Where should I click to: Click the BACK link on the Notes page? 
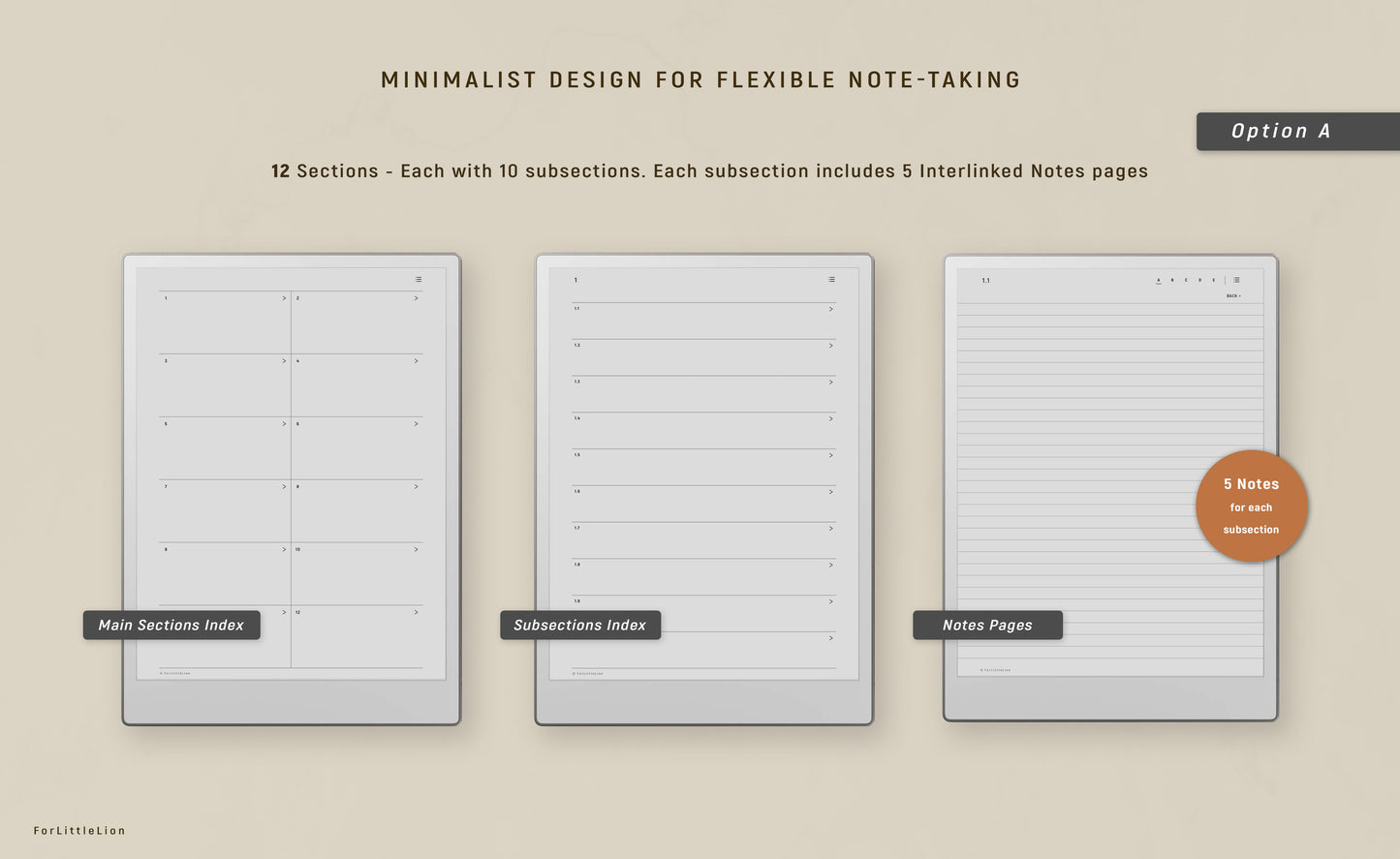coord(1233,294)
